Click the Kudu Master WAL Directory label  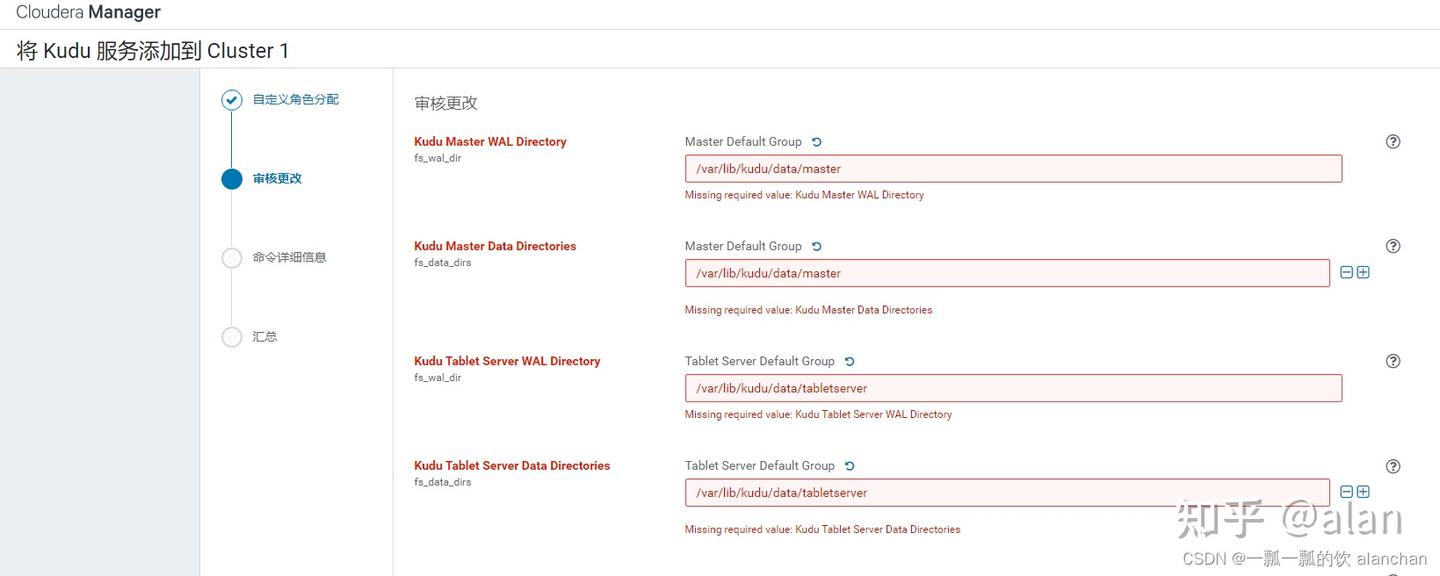[x=490, y=141]
